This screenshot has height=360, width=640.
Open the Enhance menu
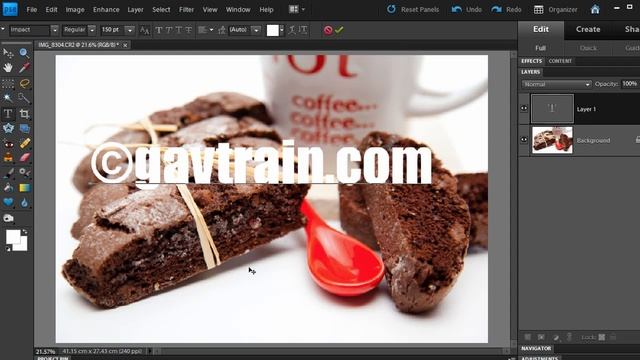(106, 9)
